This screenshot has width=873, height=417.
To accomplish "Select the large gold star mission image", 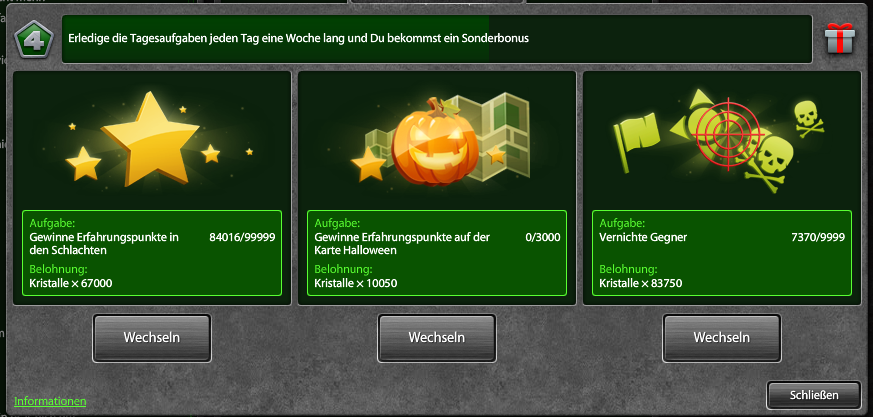I will [x=150, y=138].
